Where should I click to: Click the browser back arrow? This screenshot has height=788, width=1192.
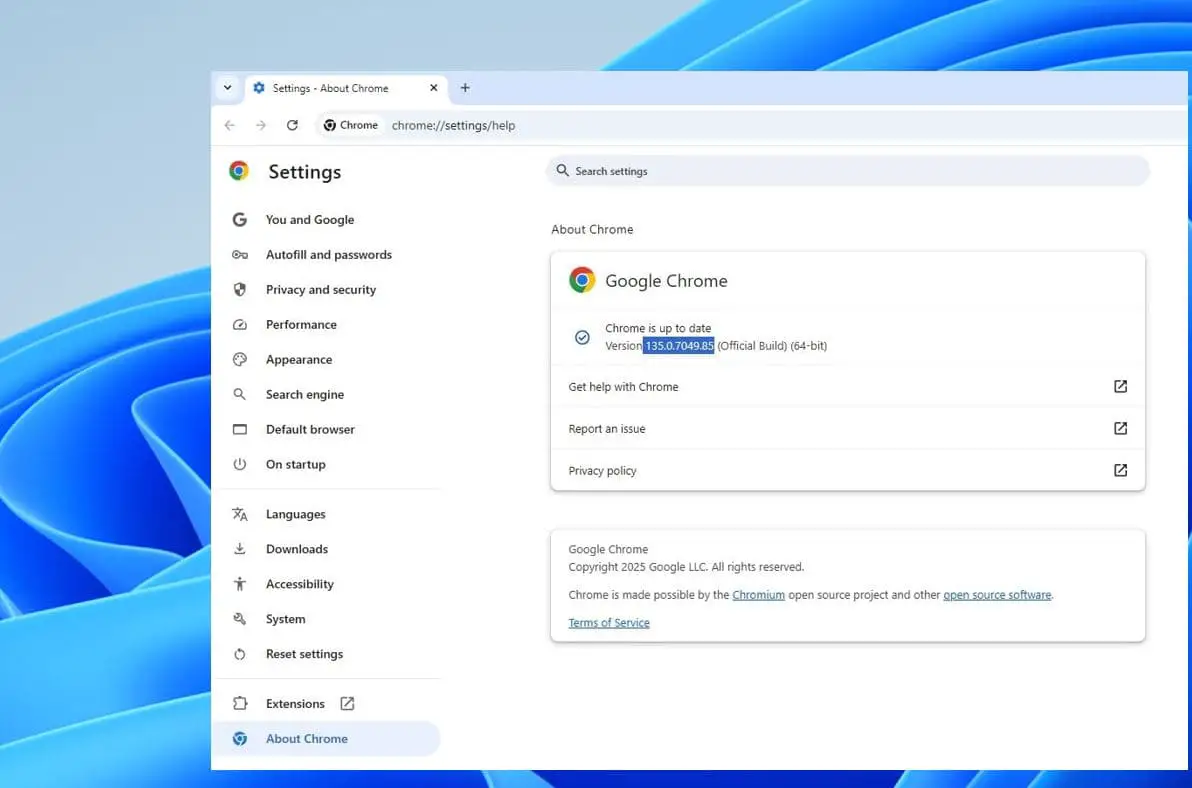tap(230, 125)
